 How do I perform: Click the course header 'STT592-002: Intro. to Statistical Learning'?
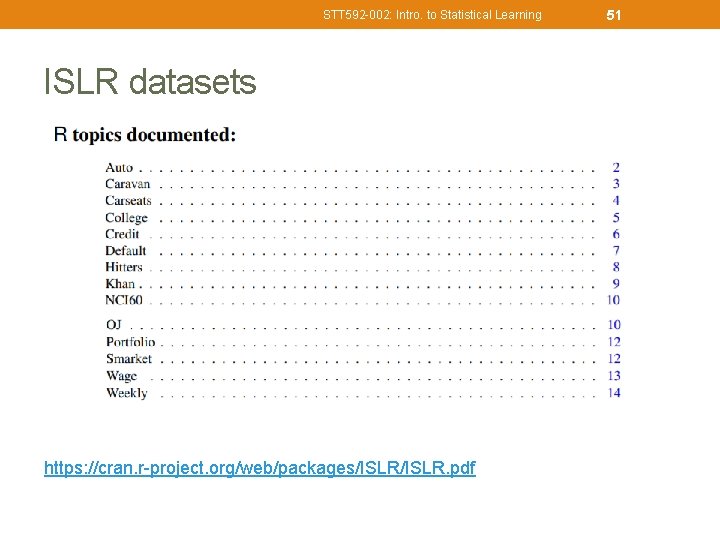pyautogui.click(x=432, y=15)
